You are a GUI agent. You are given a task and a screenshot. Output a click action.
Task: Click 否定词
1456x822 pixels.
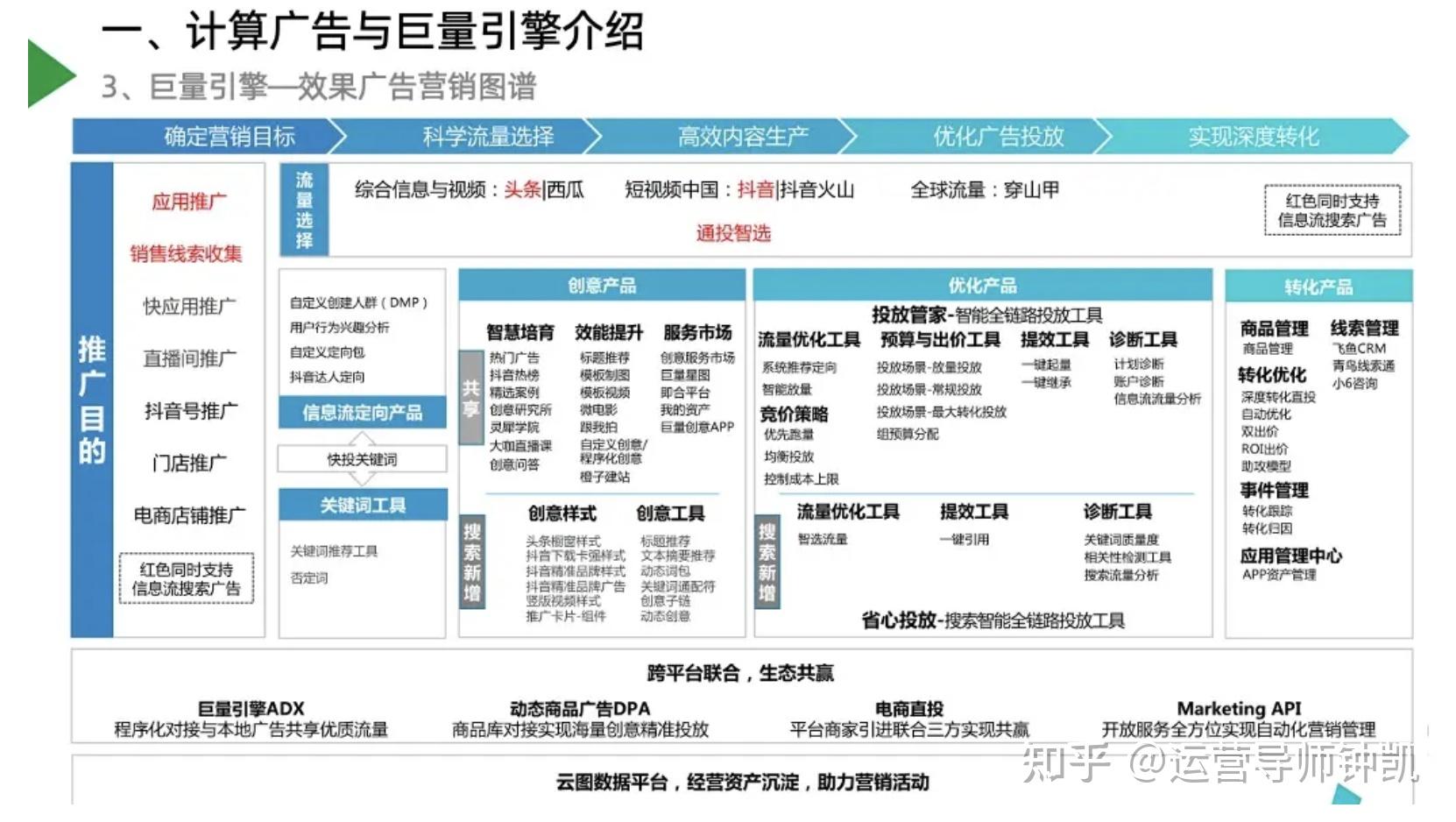coord(309,578)
